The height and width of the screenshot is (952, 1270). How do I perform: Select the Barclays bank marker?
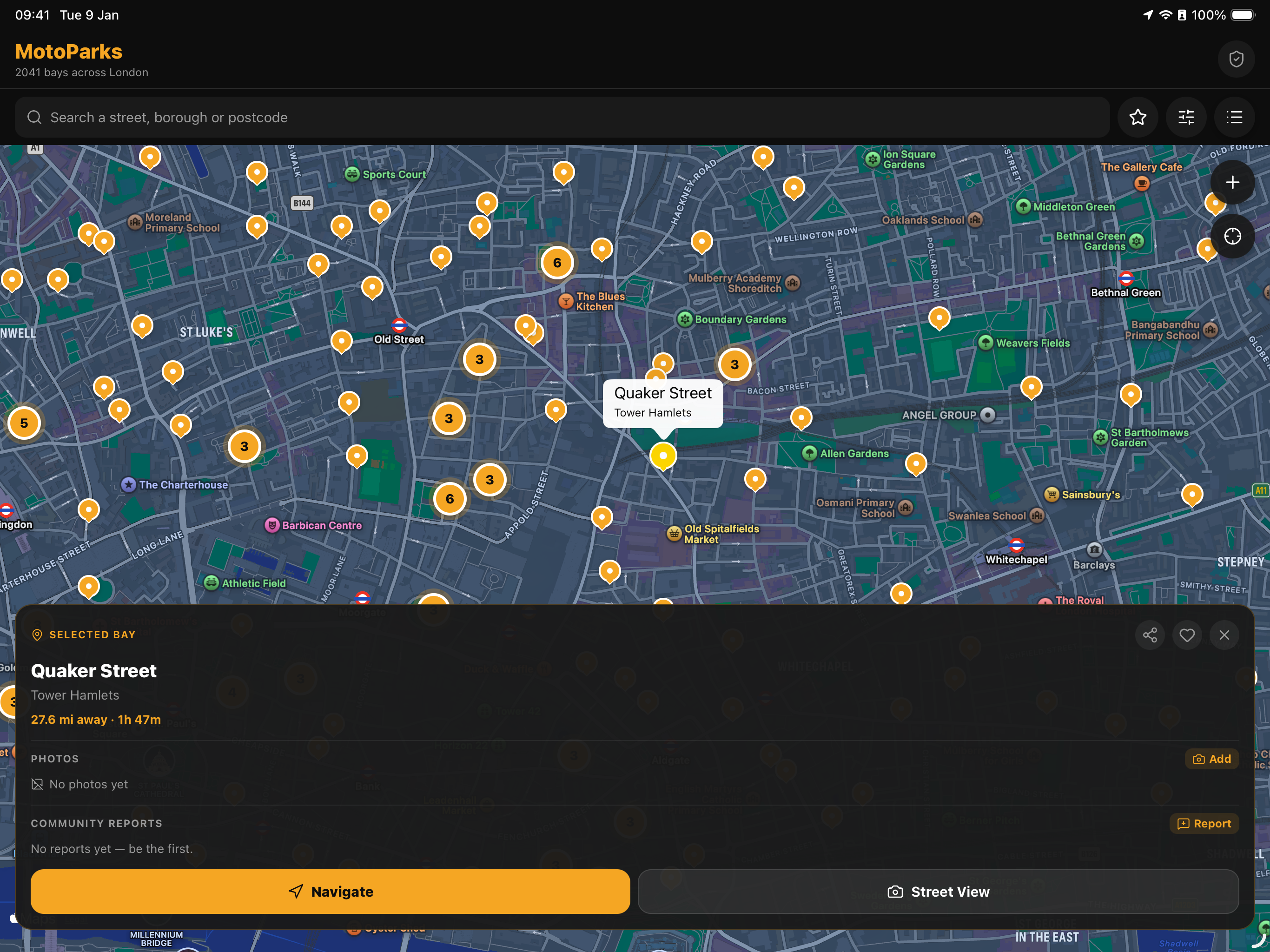click(x=1095, y=549)
